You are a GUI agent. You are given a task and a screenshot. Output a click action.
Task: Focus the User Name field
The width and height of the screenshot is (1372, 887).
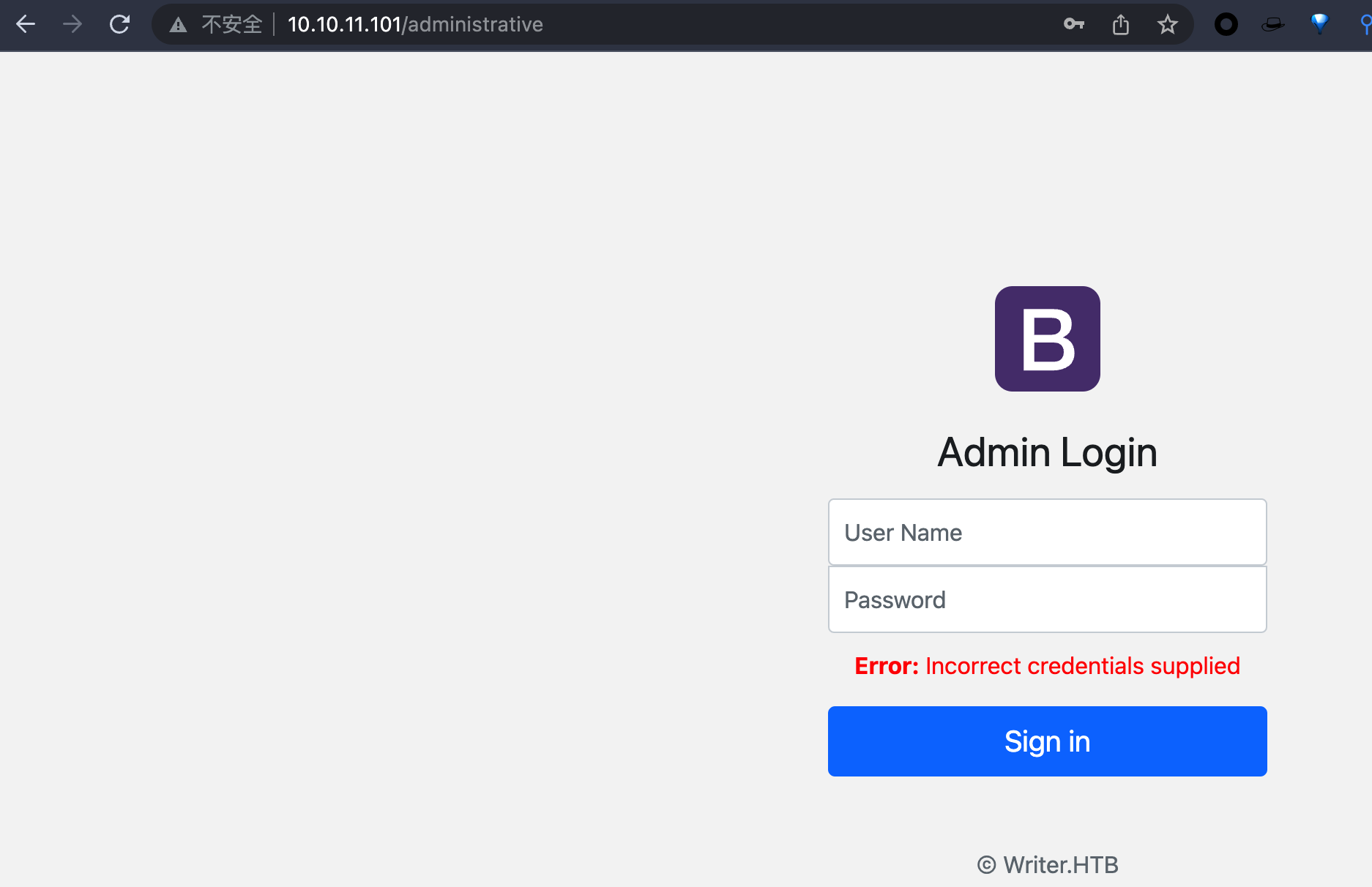coord(1048,532)
